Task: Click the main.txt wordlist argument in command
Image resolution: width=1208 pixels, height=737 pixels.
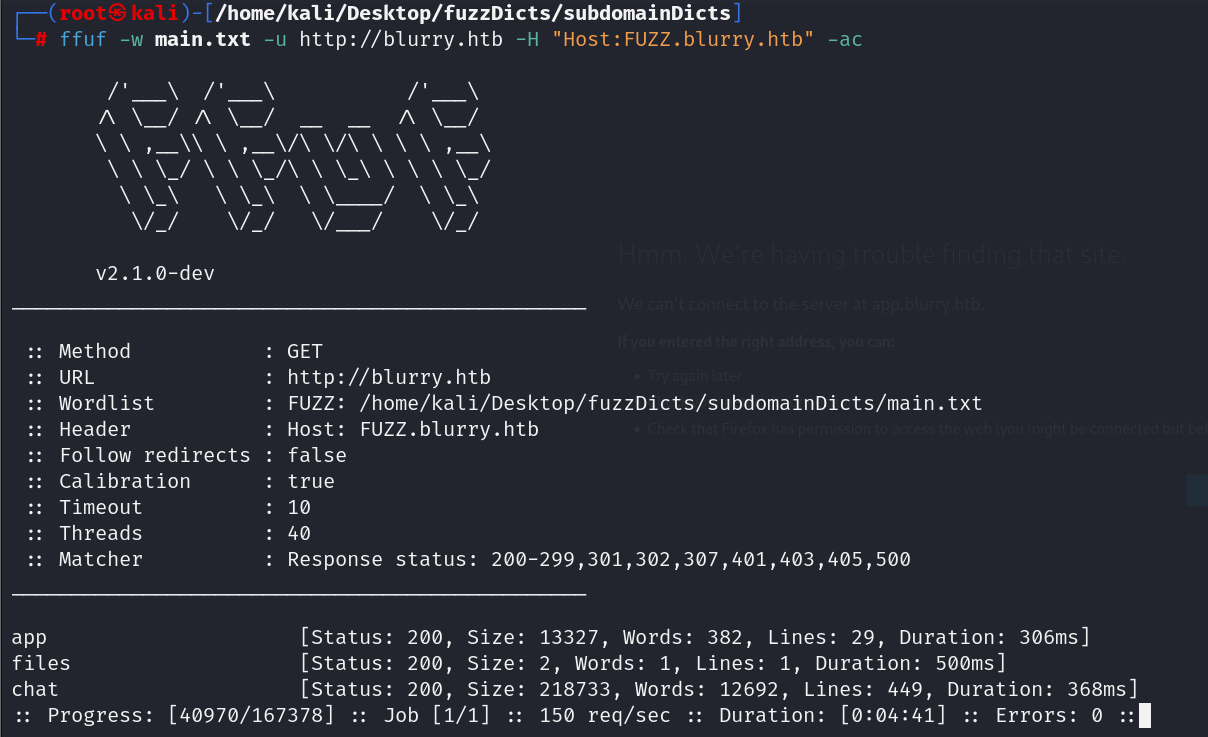Action: tap(203, 41)
